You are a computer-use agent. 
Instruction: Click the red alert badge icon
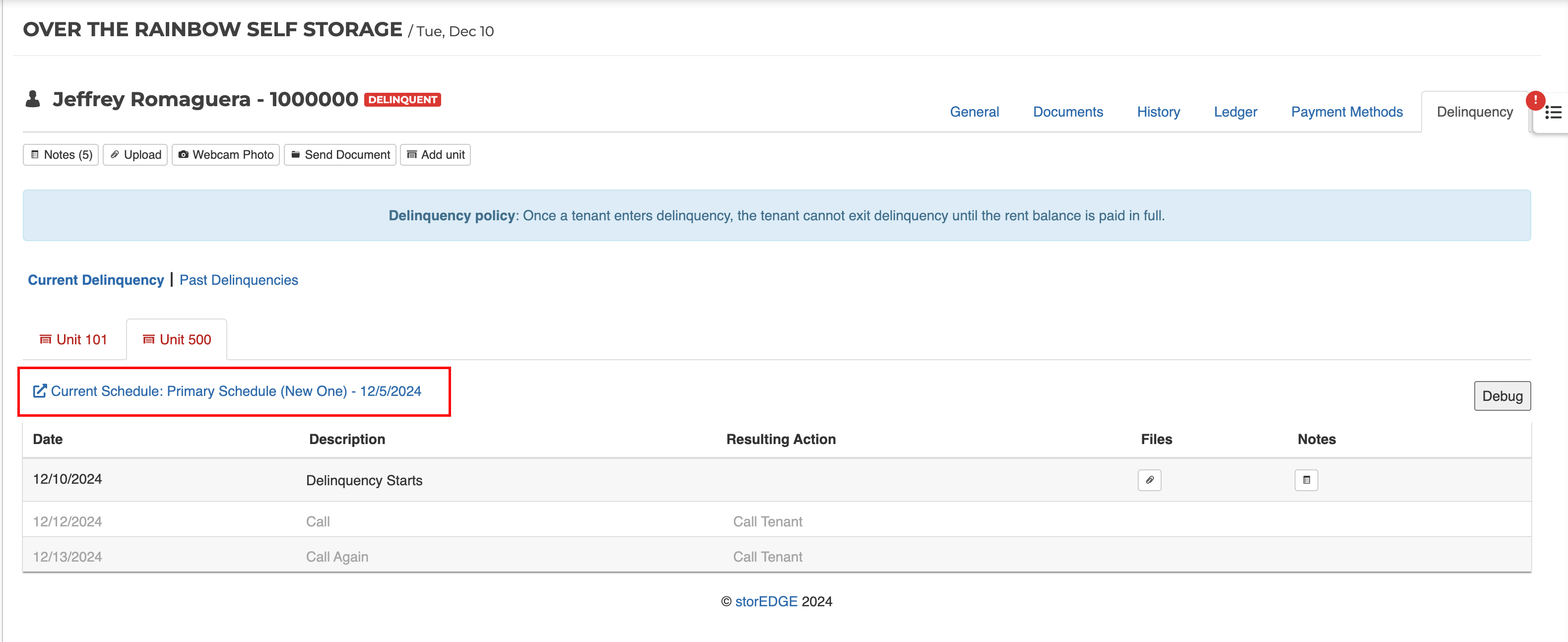[1535, 100]
